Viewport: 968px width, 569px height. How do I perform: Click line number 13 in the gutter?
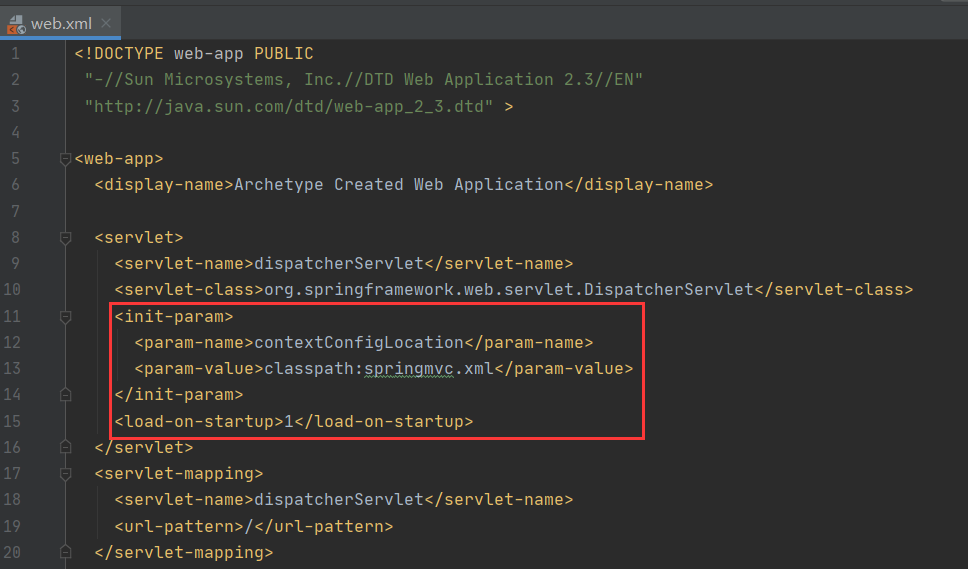(x=12, y=368)
